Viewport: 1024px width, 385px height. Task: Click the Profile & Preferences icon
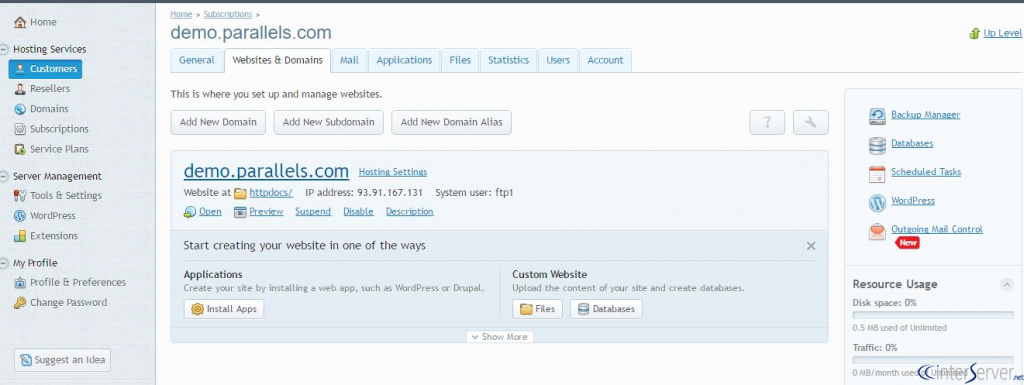pos(20,283)
